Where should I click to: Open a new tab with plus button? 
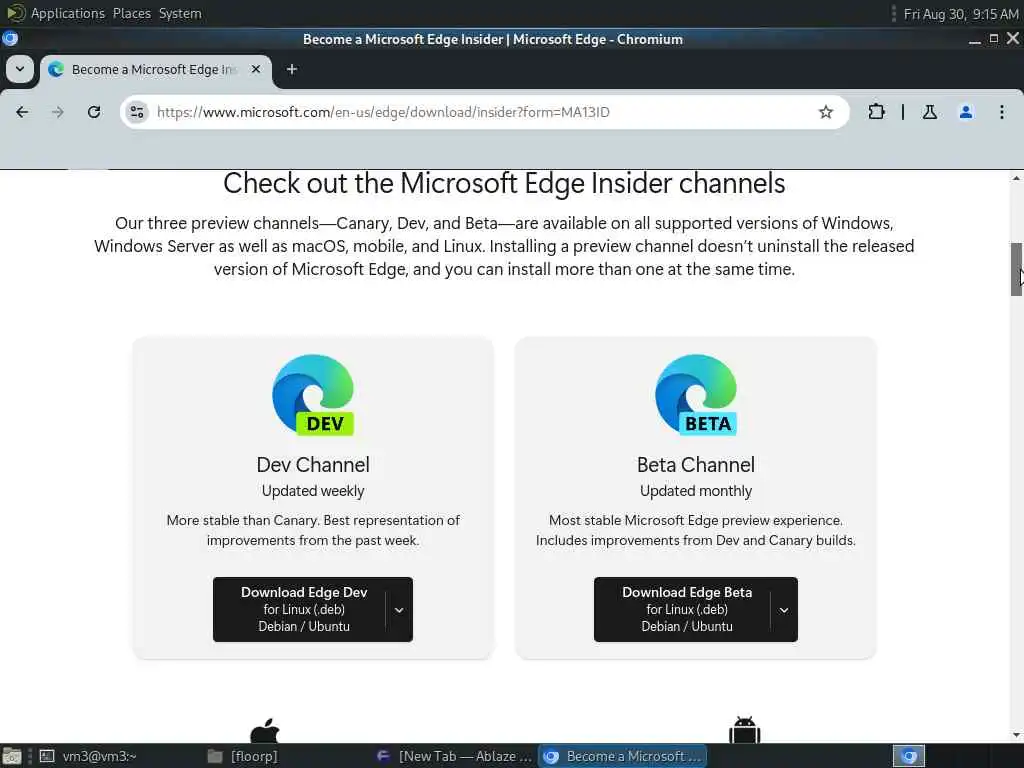coord(292,69)
